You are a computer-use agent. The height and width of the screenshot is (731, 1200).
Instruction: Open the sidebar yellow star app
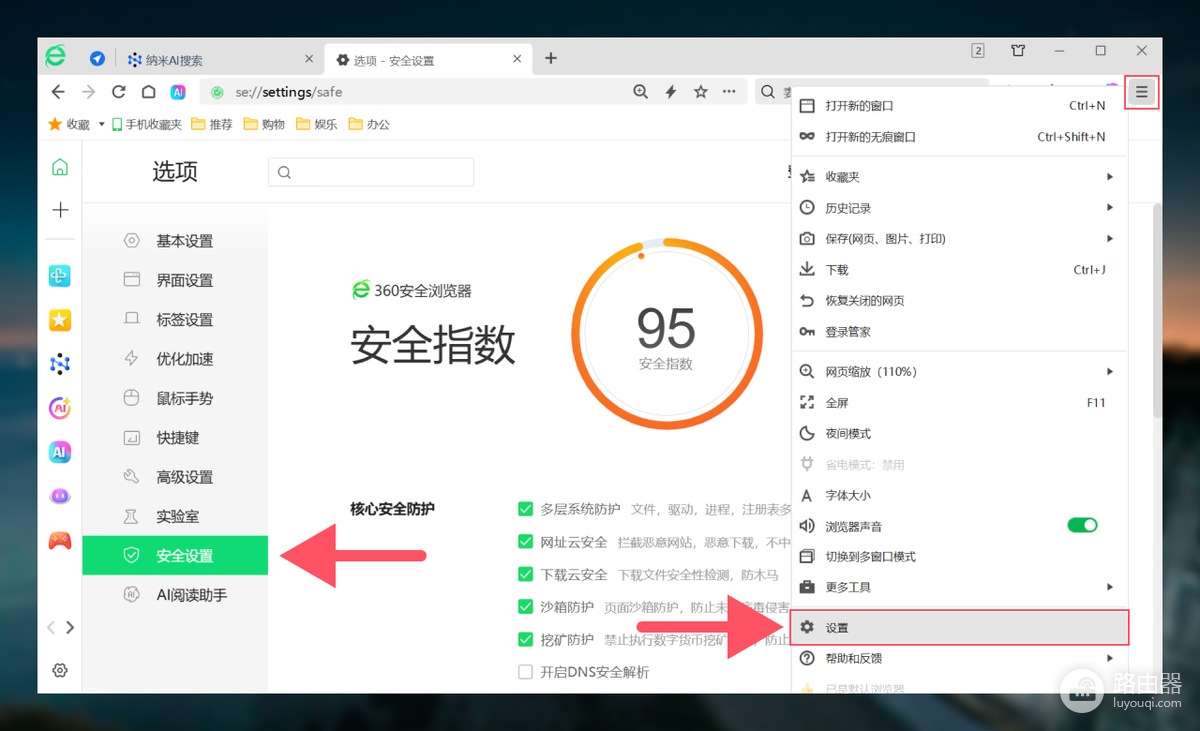(60, 320)
